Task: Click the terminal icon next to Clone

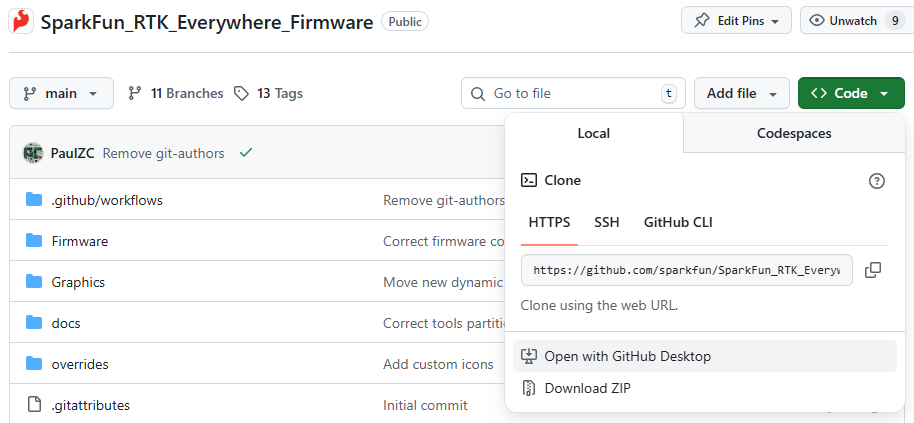Action: tap(529, 180)
